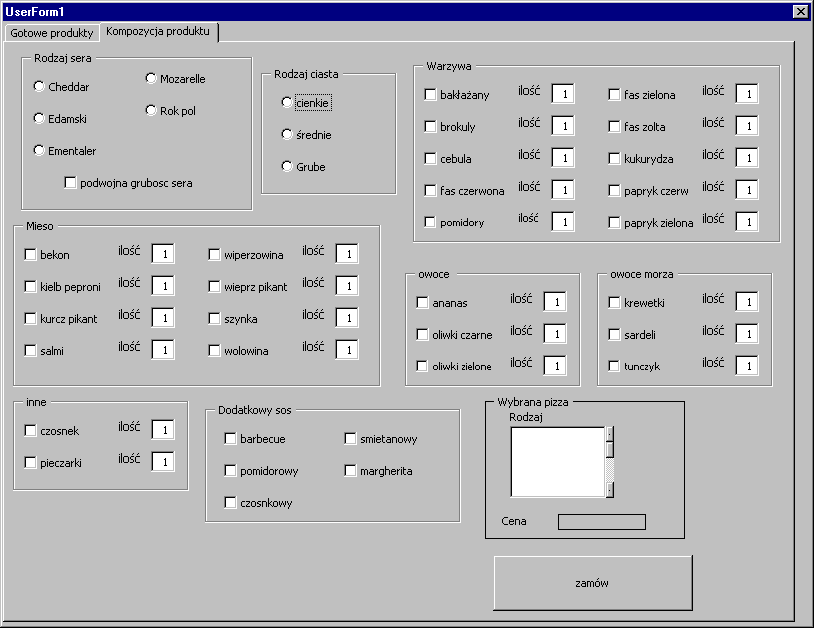814x628 pixels.
Task: Enable the kukurydza vegetable checkbox
Action: tap(615, 159)
